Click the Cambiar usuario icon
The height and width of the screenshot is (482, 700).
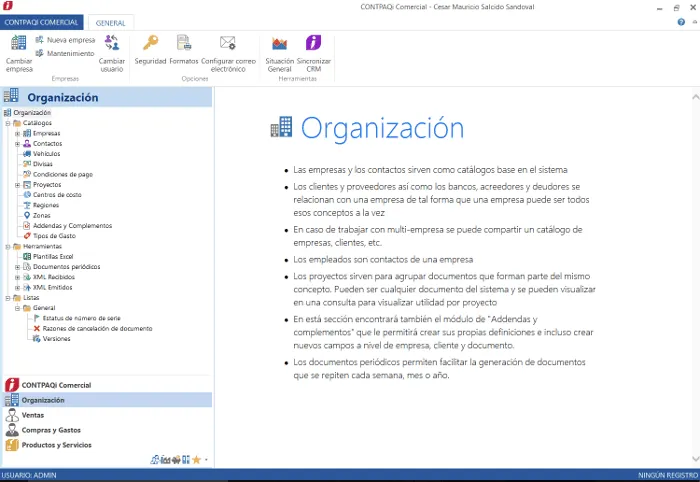point(112,43)
